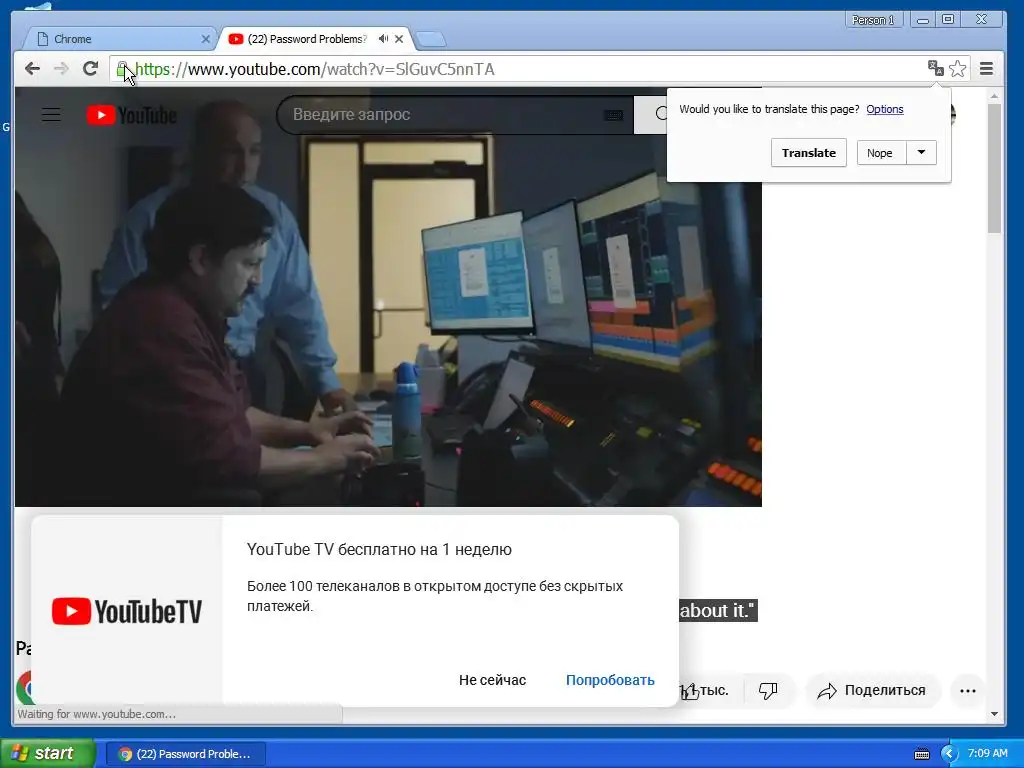Bookmark this page with the star
Viewport: 1024px width, 768px height.
957,69
